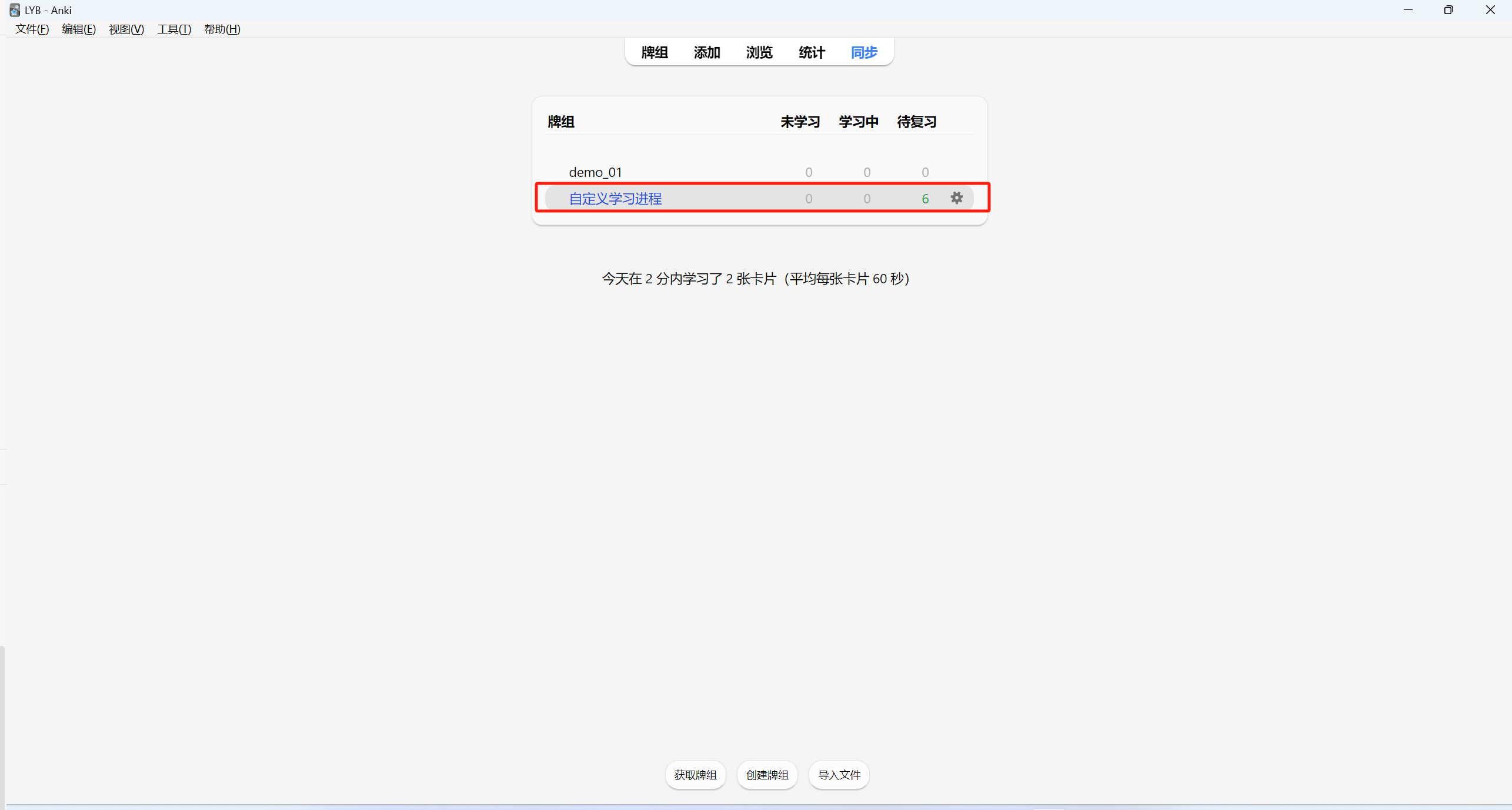The width and height of the screenshot is (1512, 810).
Task: Open the 帮助(H) menu
Action: click(222, 29)
